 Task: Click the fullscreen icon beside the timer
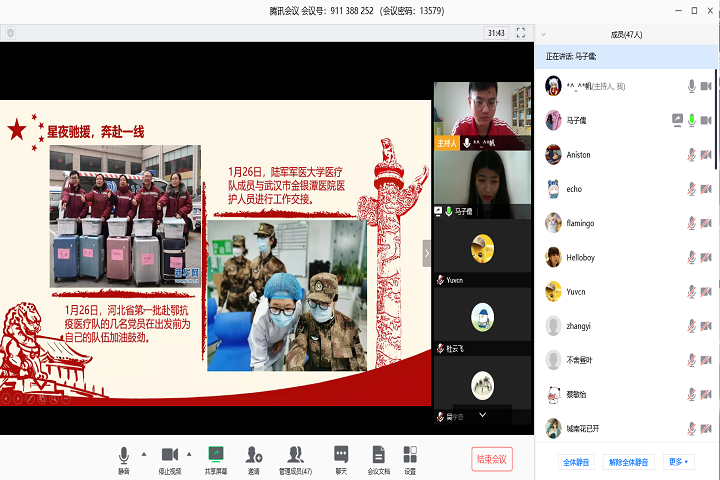coord(521,33)
